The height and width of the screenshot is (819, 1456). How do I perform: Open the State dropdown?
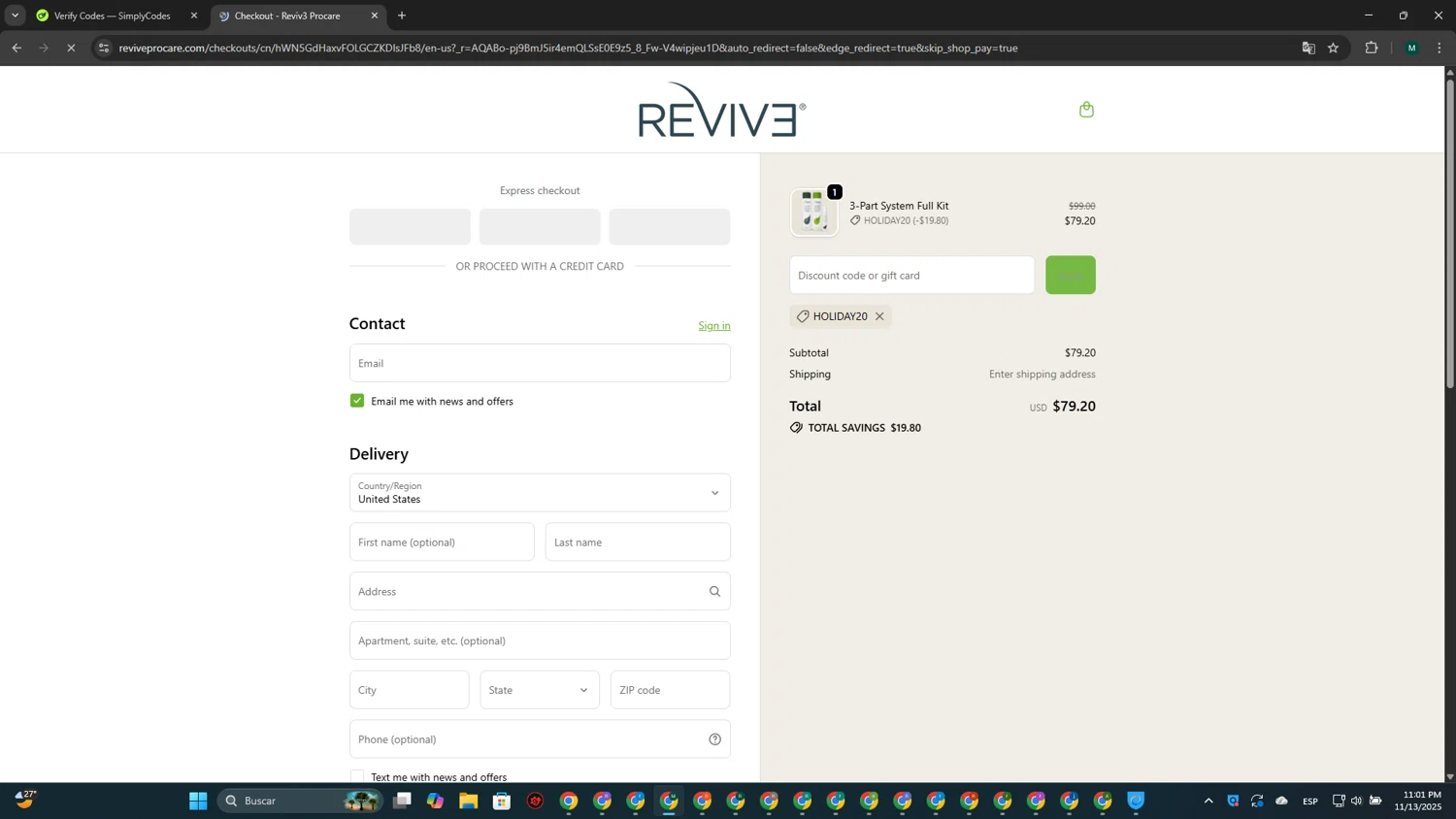tap(540, 690)
